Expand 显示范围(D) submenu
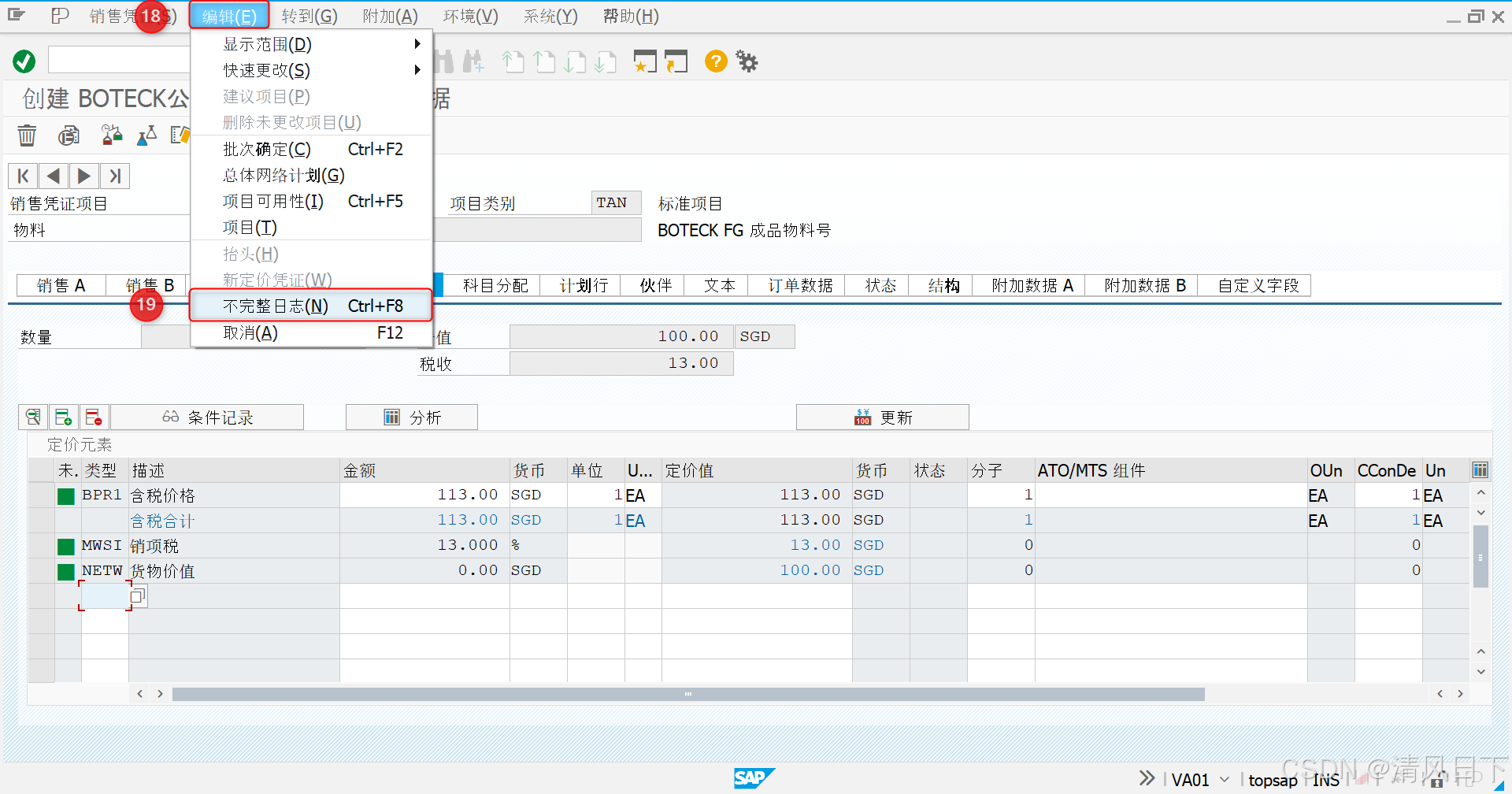Viewport: 1512px width, 794px height. pyautogui.click(x=312, y=44)
